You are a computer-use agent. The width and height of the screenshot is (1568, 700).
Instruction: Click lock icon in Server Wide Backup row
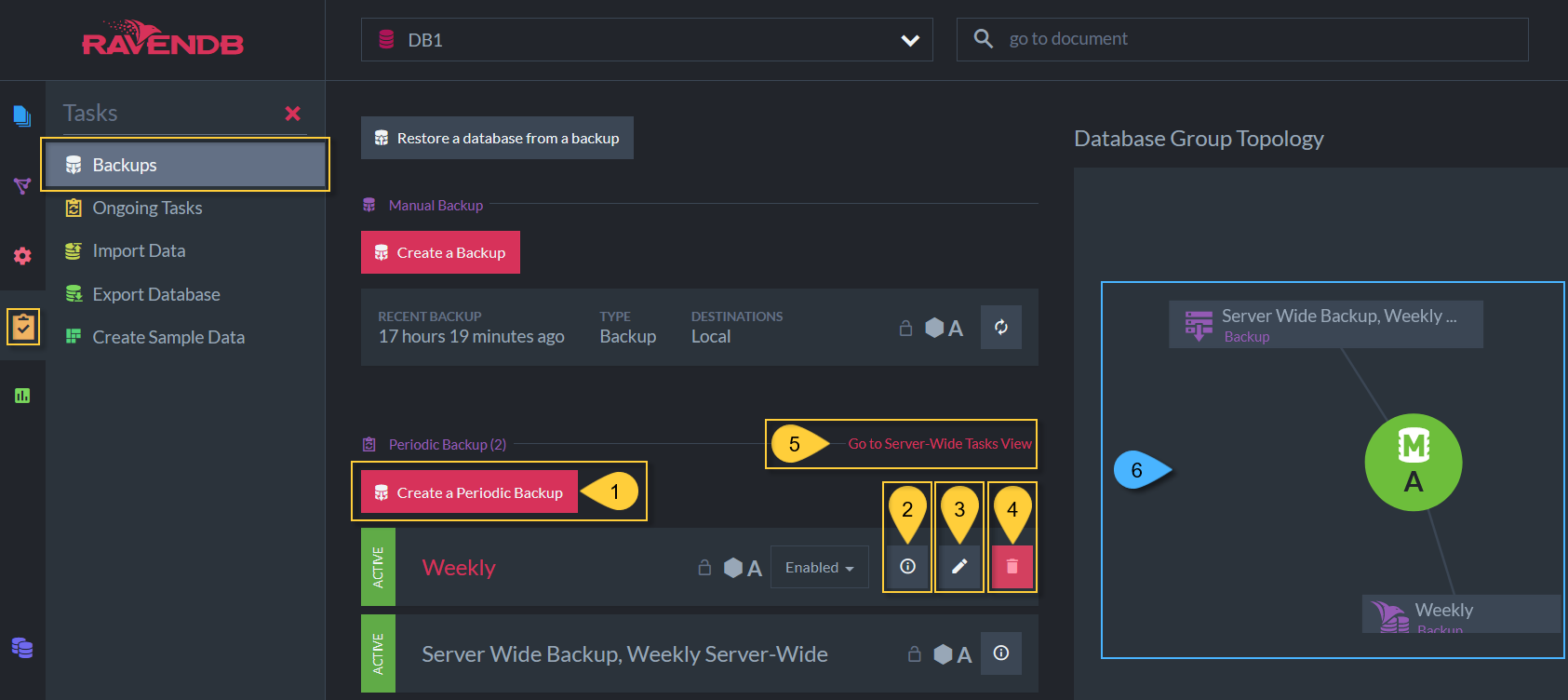coord(915,654)
